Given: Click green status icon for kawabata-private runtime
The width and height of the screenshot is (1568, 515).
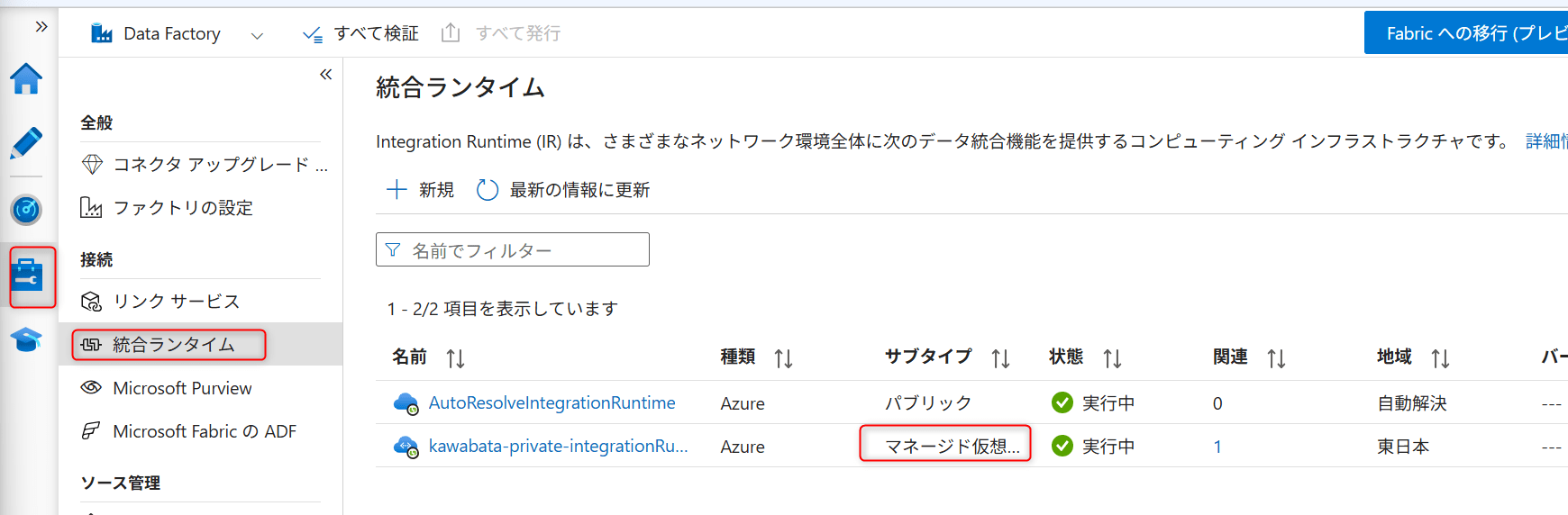Looking at the screenshot, I should 1062,446.
